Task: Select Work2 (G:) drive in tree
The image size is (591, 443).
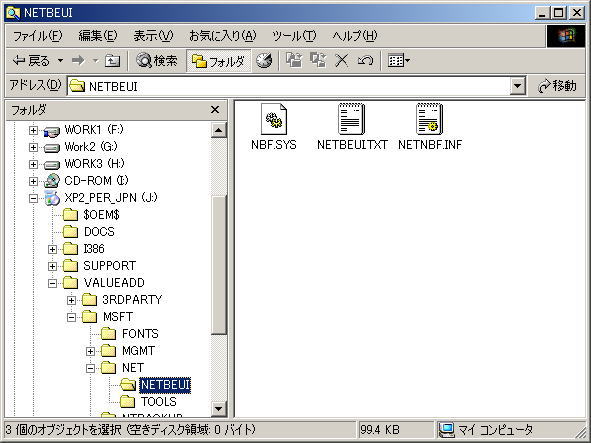Action: pyautogui.click(x=91, y=147)
